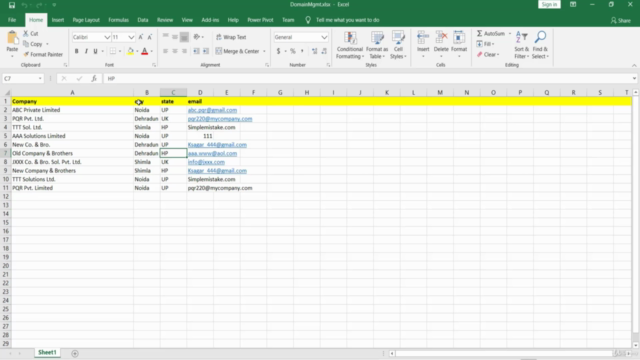Open Customize Quick Access Toolbar arrow

point(54,5)
